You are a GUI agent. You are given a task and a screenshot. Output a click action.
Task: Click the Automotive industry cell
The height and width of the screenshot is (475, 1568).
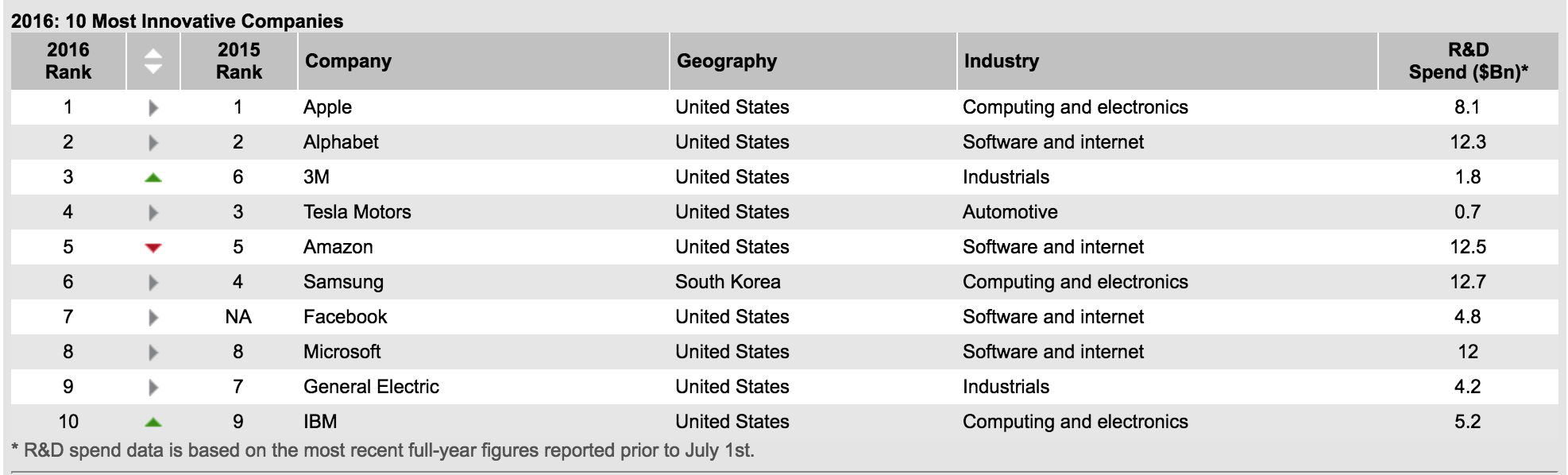point(1010,212)
